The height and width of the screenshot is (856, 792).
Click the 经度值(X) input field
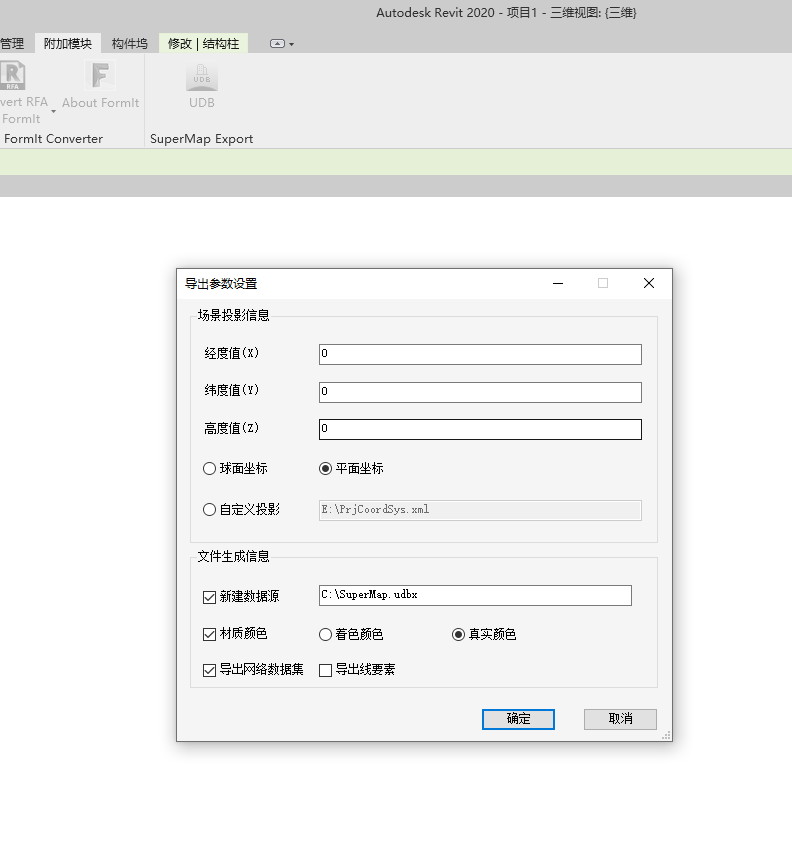pos(480,354)
